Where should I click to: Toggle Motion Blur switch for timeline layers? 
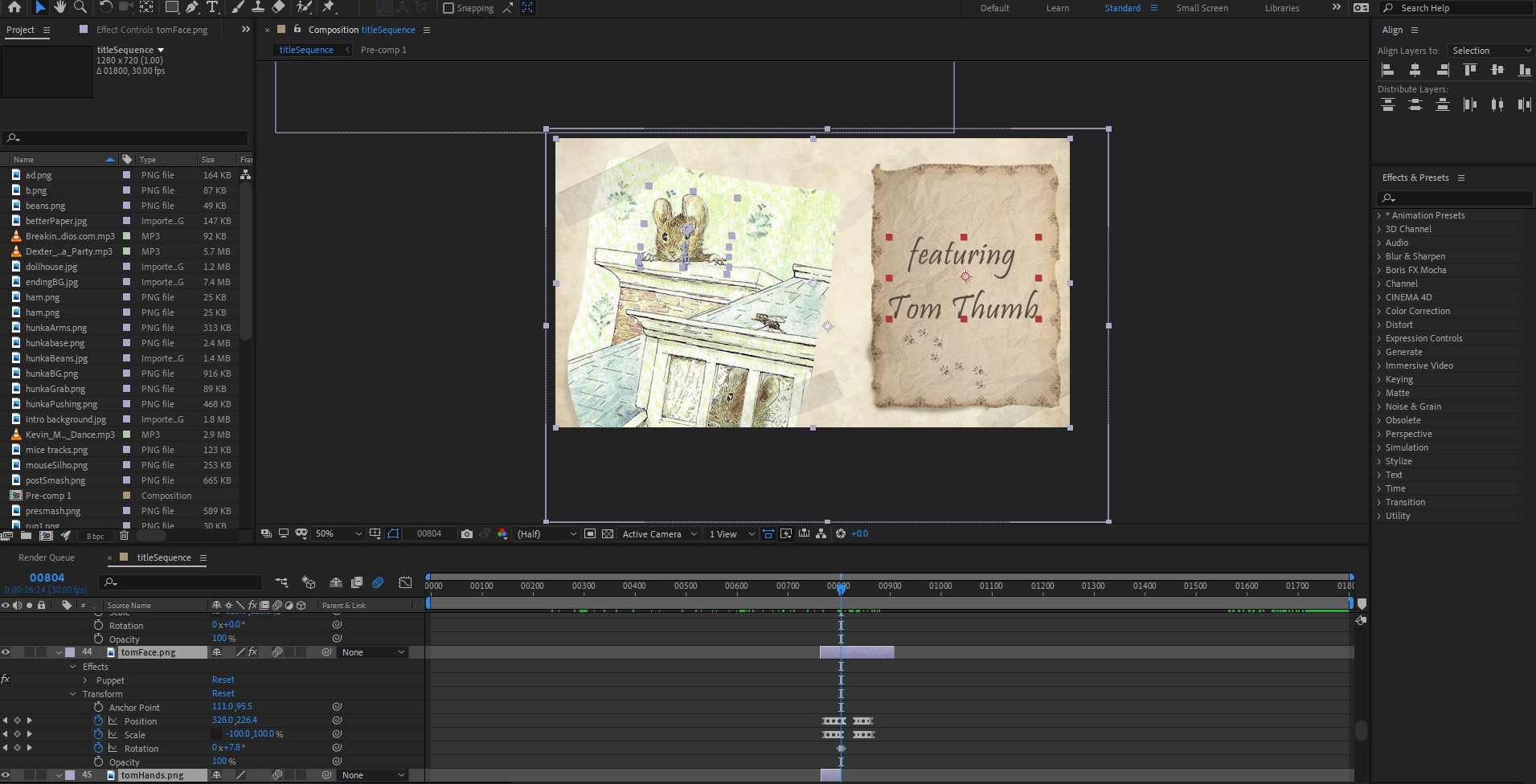[378, 582]
